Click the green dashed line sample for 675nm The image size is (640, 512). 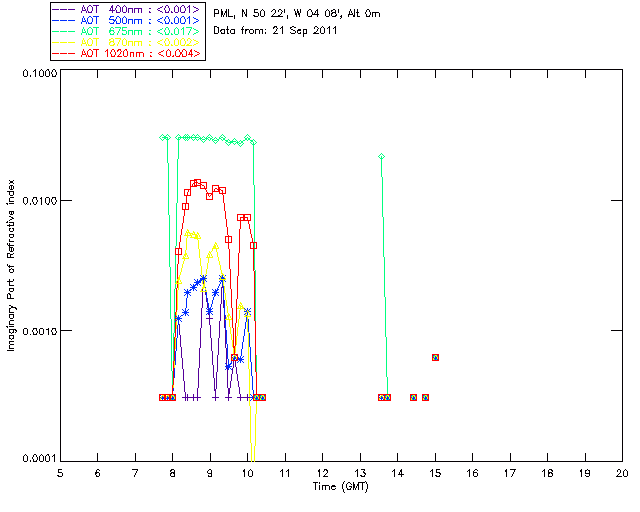point(64,31)
